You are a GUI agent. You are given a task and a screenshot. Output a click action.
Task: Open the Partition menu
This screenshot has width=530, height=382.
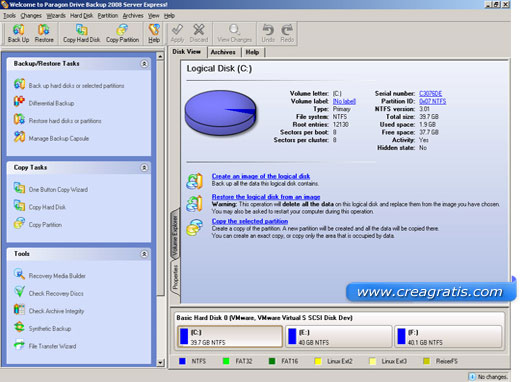[x=108, y=16]
